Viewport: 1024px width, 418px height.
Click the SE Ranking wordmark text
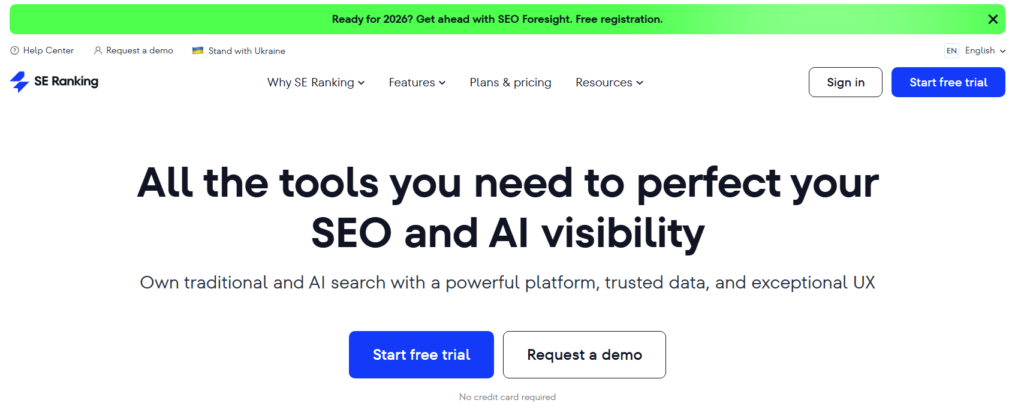click(x=67, y=82)
